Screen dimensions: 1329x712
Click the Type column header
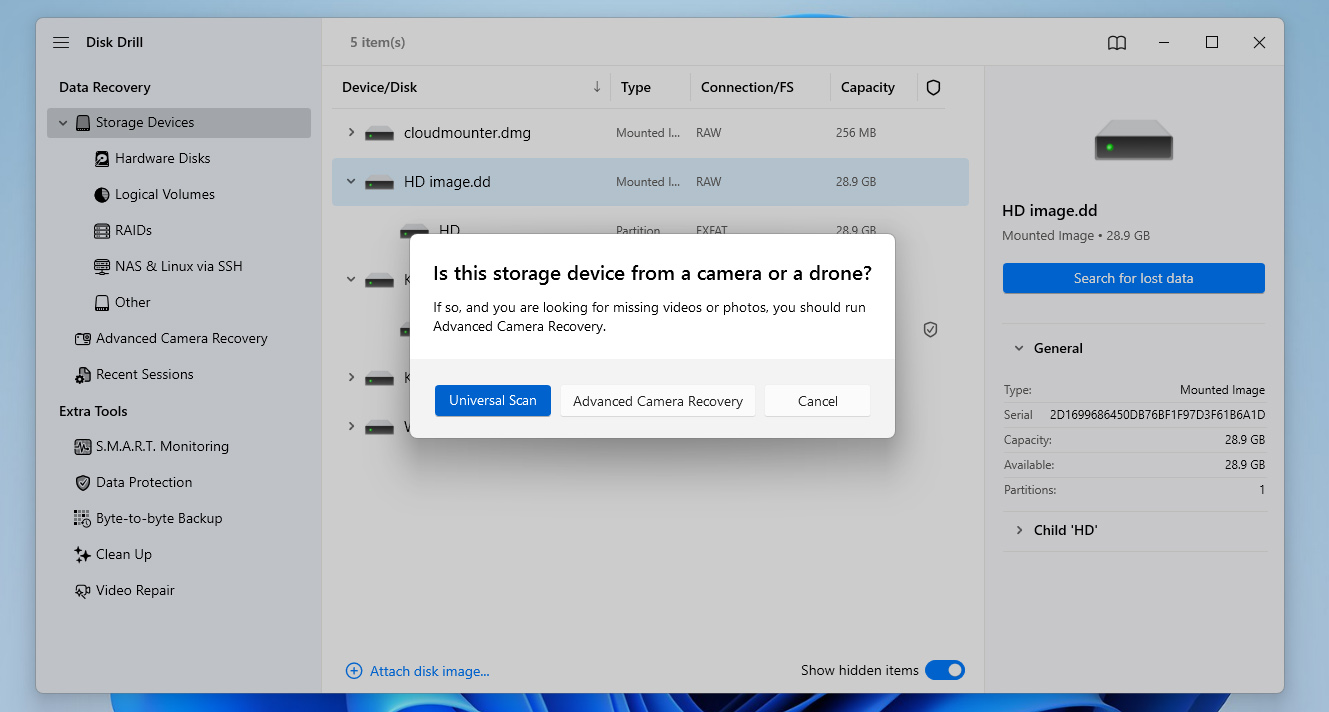[636, 87]
